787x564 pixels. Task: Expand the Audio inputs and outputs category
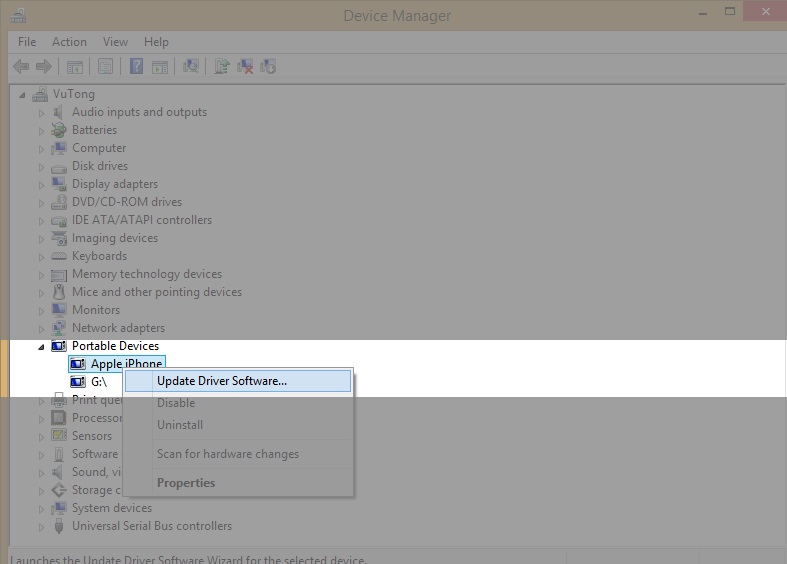tap(42, 113)
